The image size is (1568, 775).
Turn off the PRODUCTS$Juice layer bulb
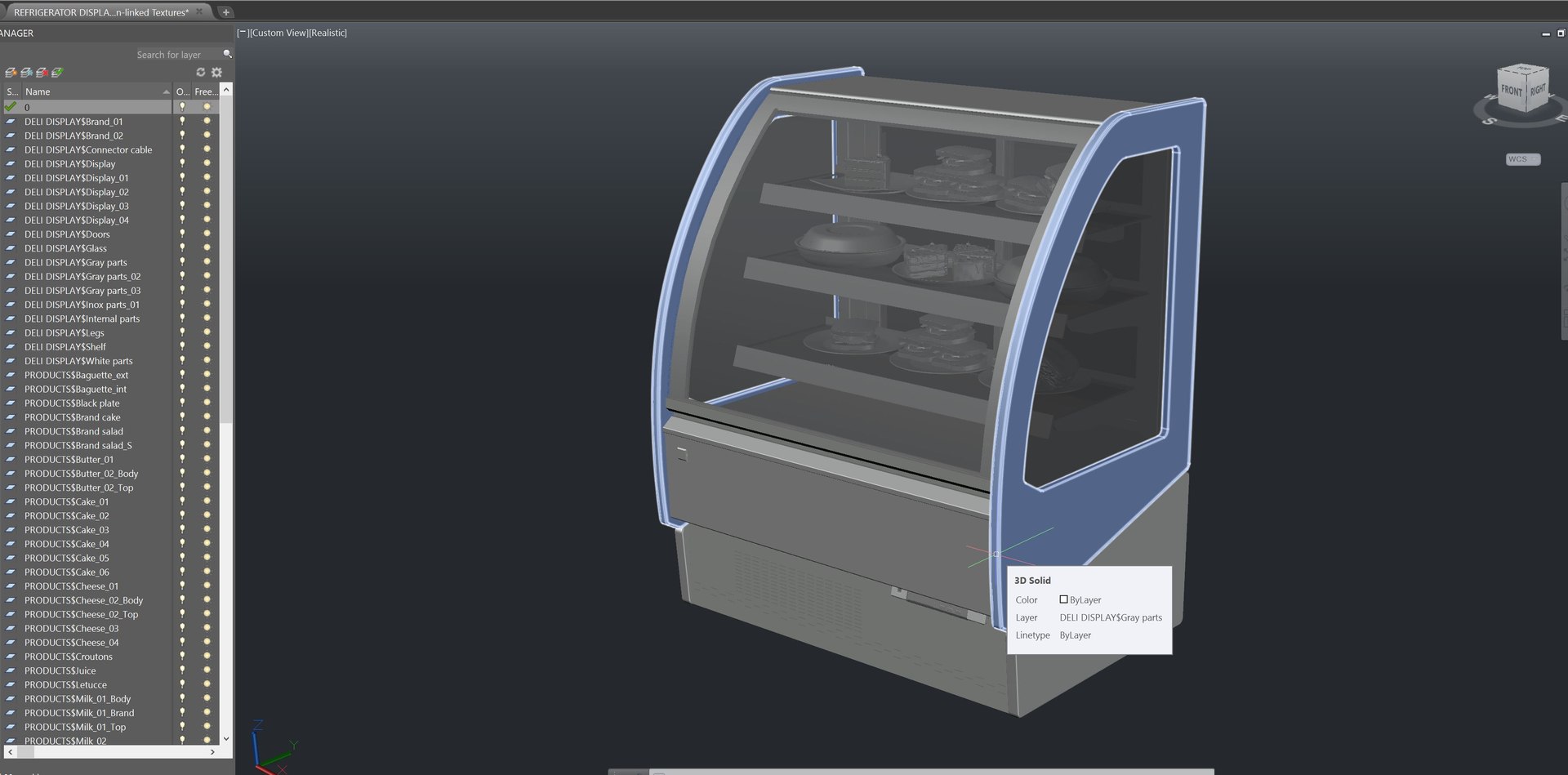[182, 670]
